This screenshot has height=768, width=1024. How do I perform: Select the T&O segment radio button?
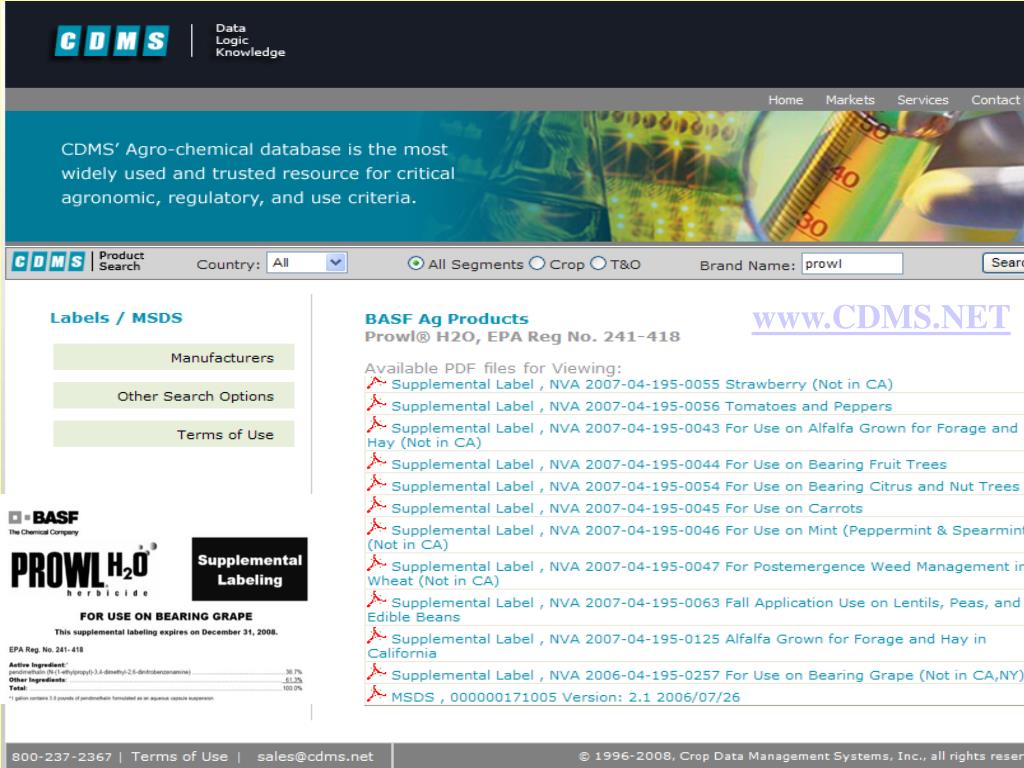598,263
